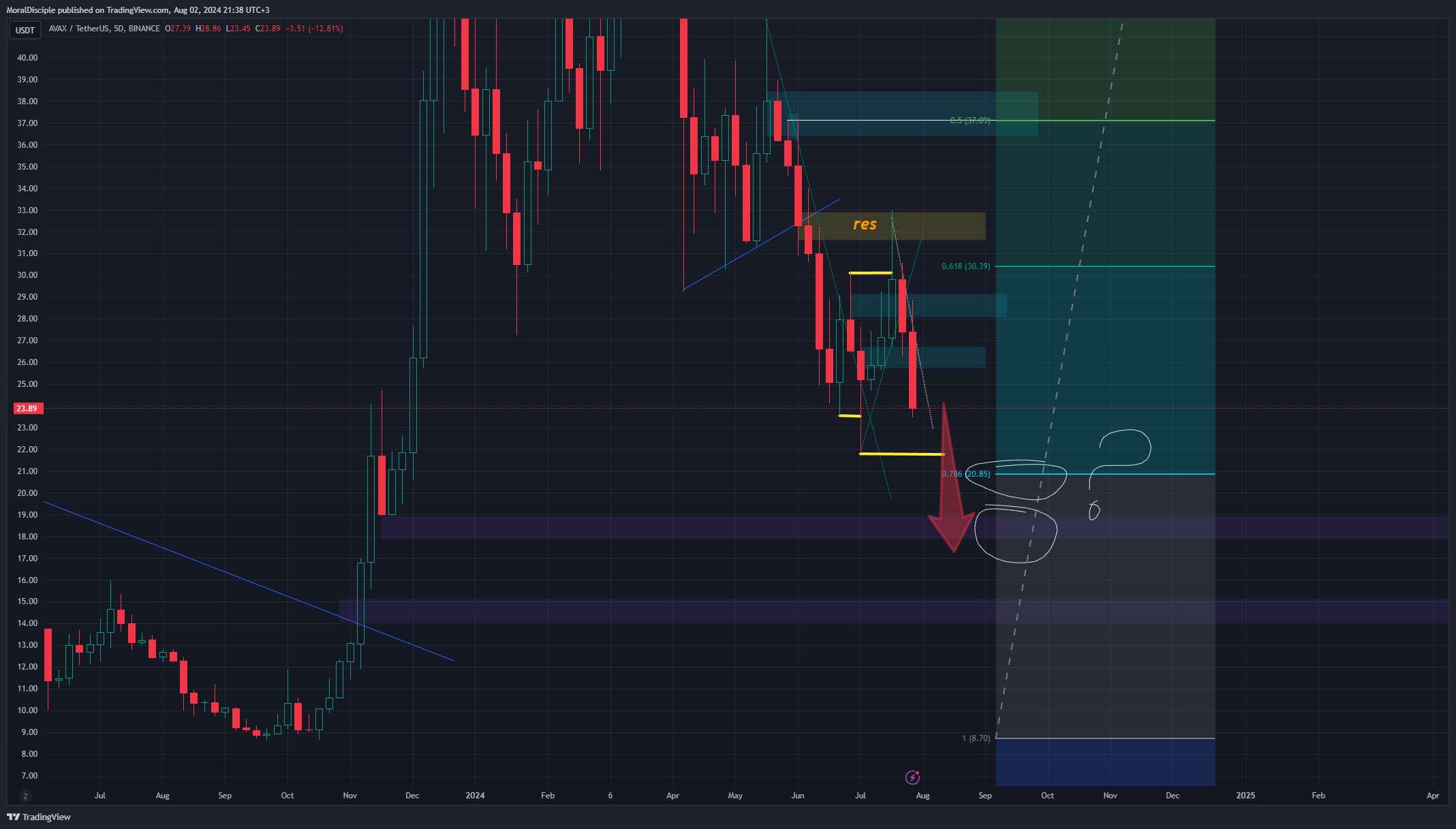This screenshot has height=829, width=1456.
Task: Click the AVAX / TetherUS, 5D, BINANCE title
Action: click(x=104, y=29)
